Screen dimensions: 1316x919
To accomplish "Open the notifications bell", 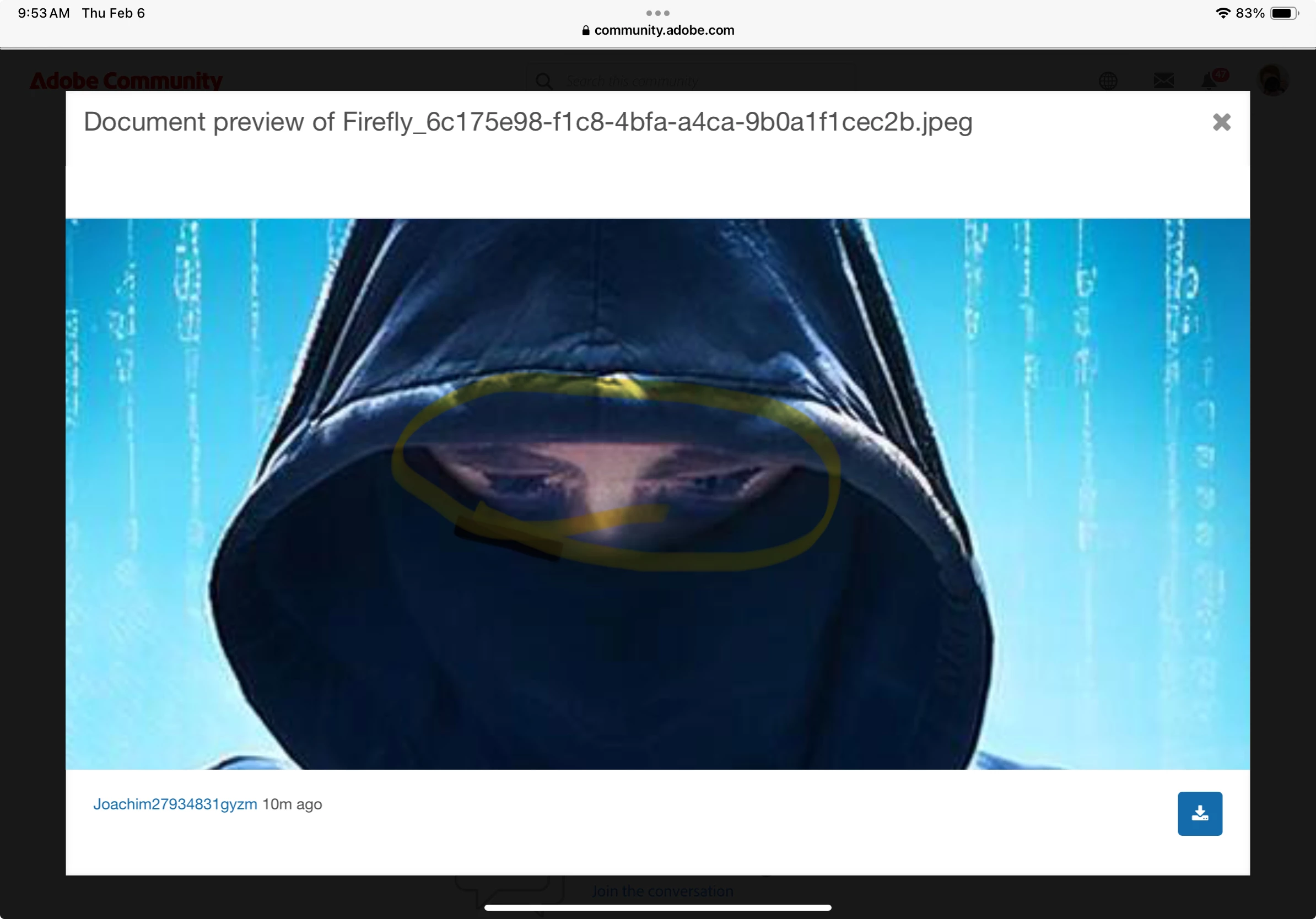I will pyautogui.click(x=1211, y=81).
